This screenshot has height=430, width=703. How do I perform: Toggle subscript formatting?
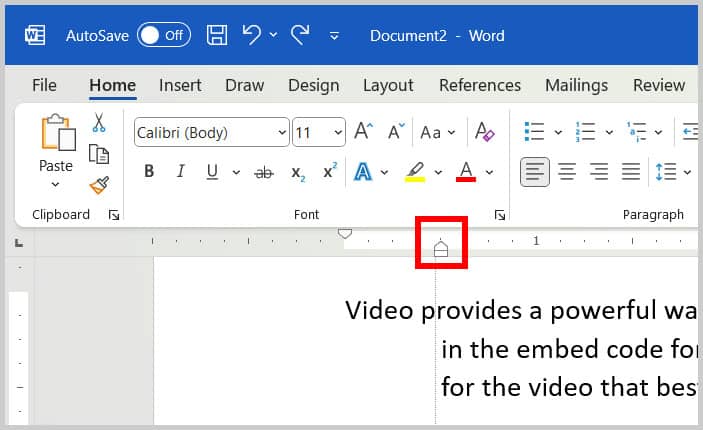click(298, 173)
